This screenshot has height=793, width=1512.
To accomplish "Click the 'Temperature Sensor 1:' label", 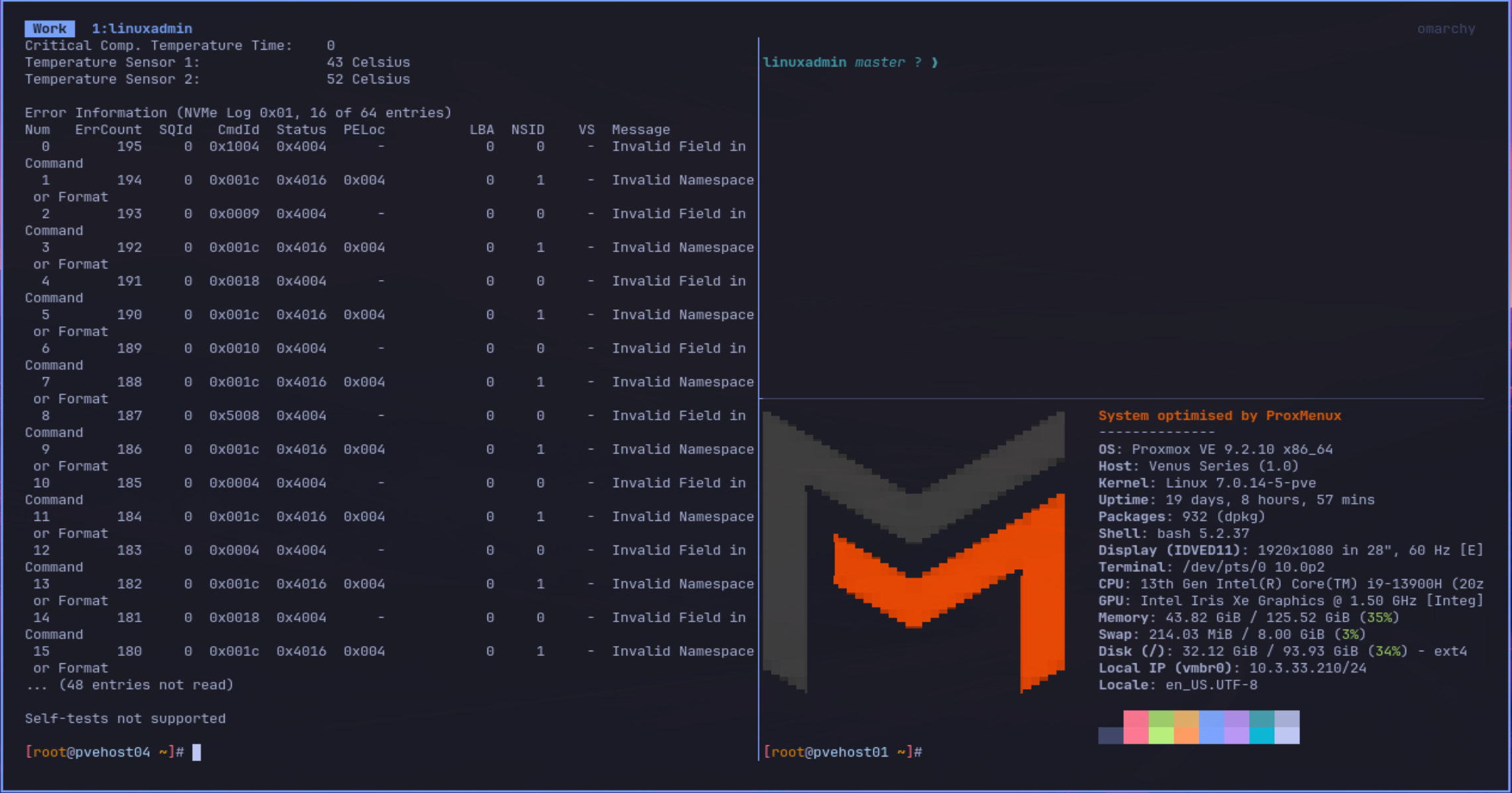I will (x=113, y=62).
